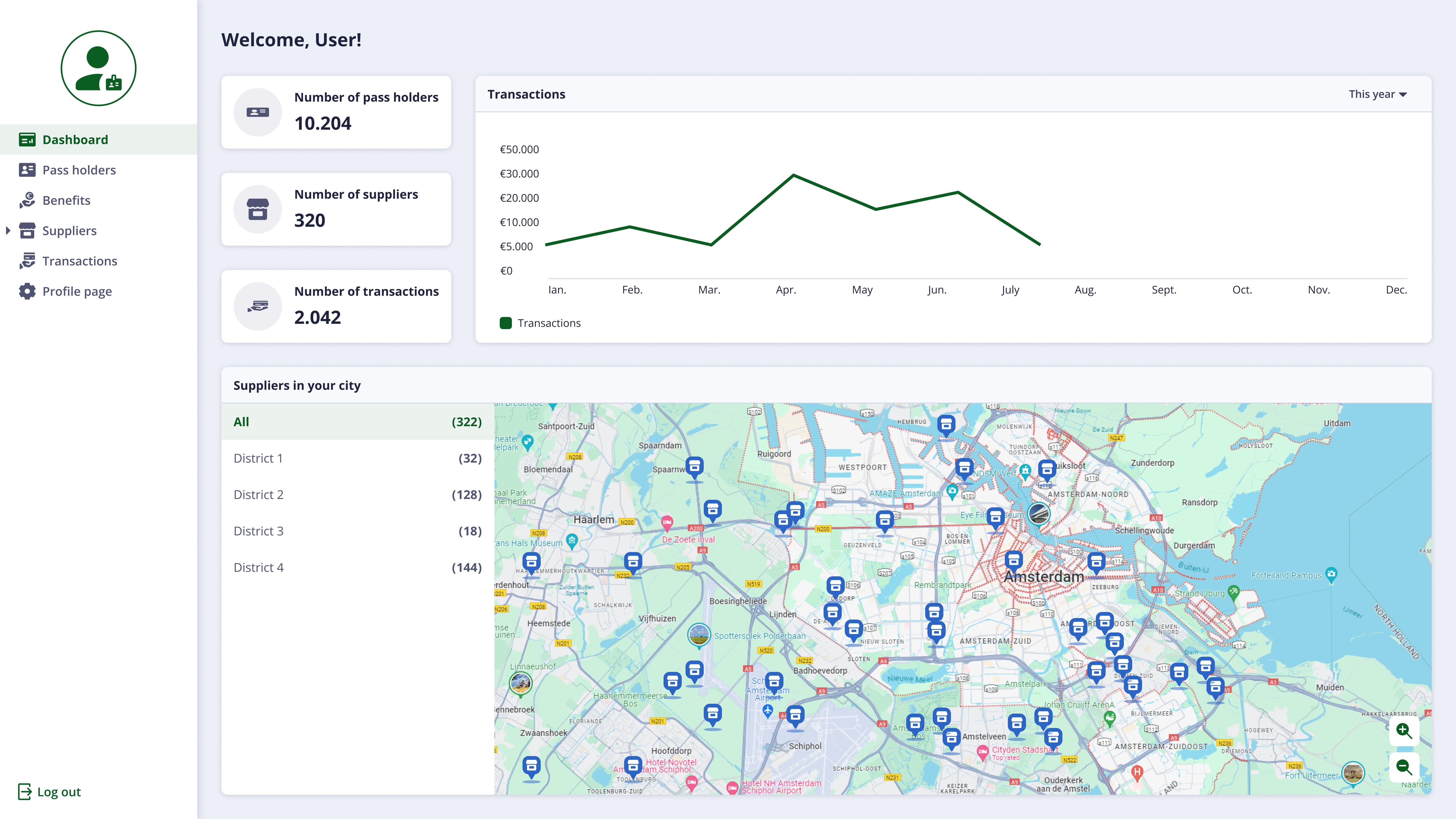This screenshot has width=1456, height=819.
Task: Click supplier pin near Hembrug on map
Action: (946, 424)
